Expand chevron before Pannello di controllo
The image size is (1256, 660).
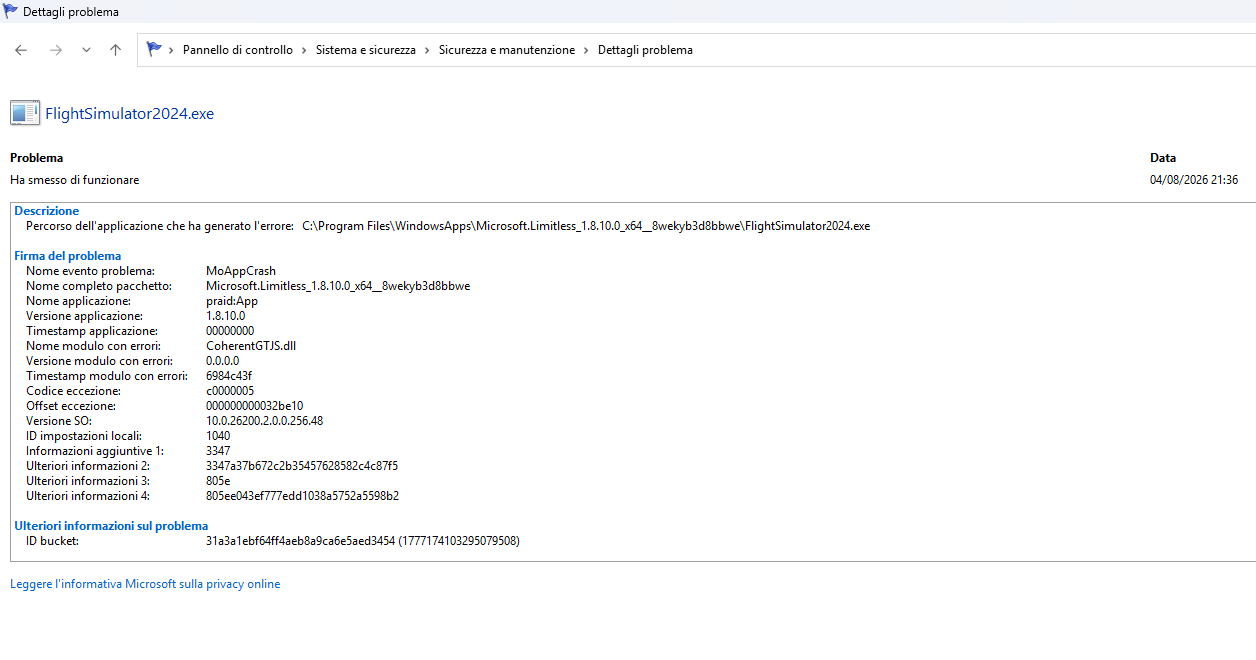pyautogui.click(x=172, y=50)
